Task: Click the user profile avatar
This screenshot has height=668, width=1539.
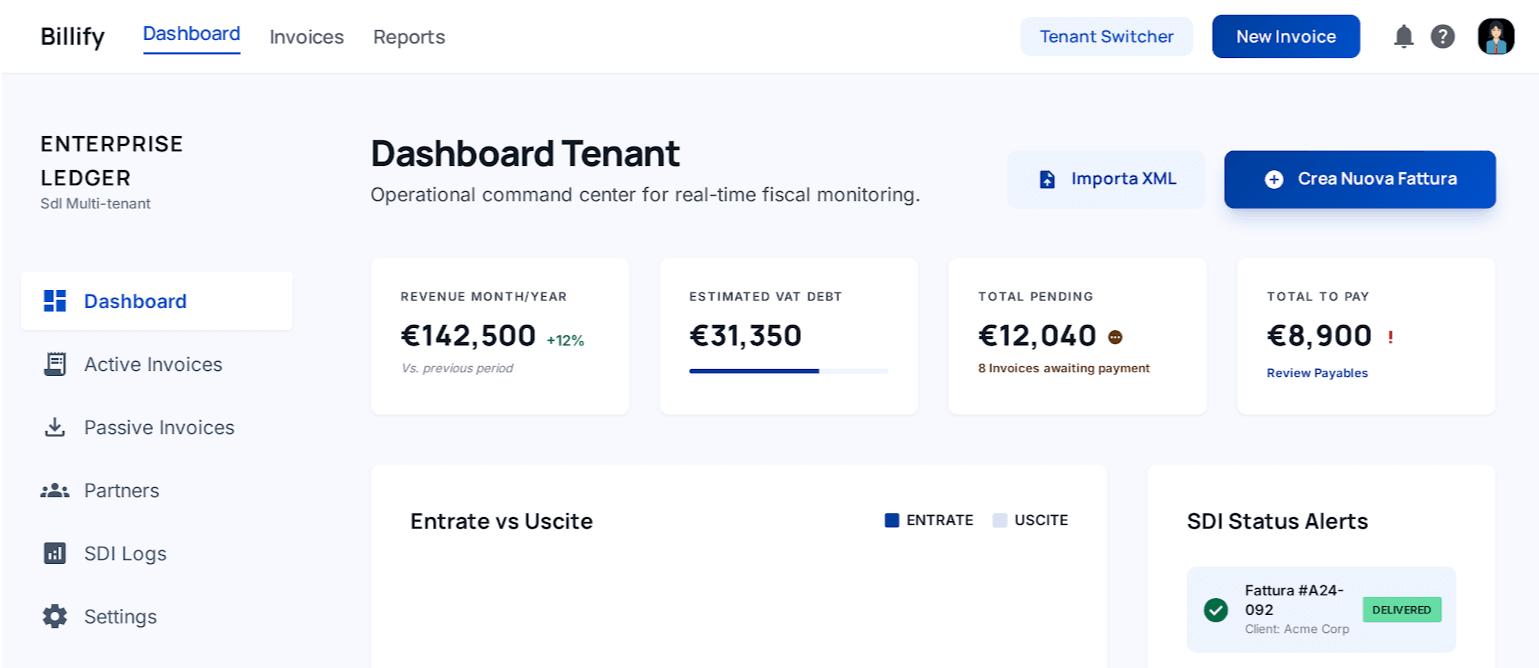Action: (1496, 37)
